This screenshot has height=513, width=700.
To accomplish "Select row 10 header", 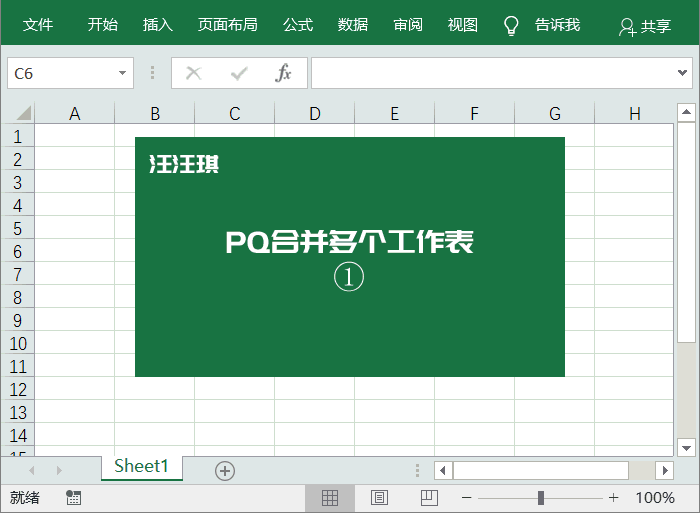I will point(18,343).
